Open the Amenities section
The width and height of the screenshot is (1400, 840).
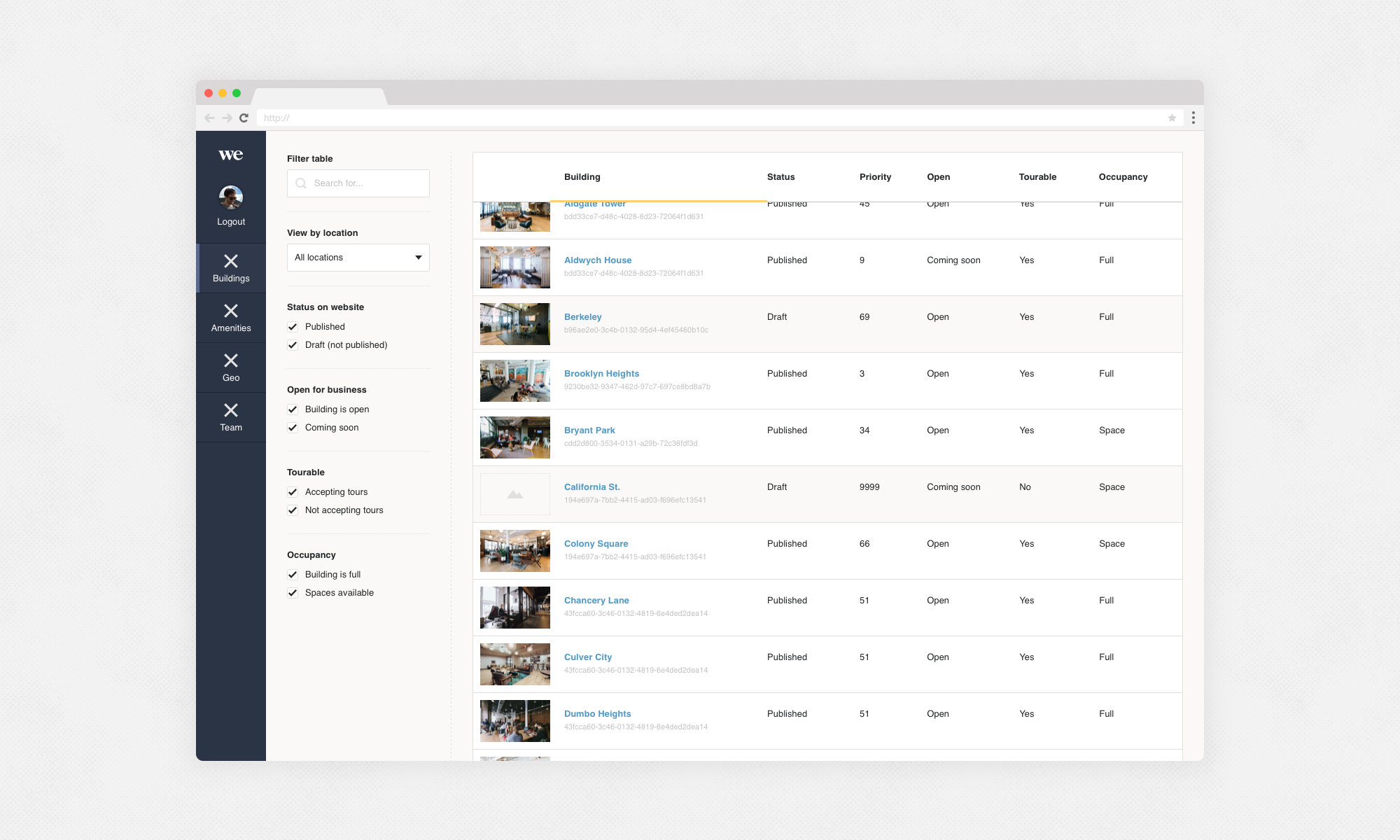tap(231, 317)
